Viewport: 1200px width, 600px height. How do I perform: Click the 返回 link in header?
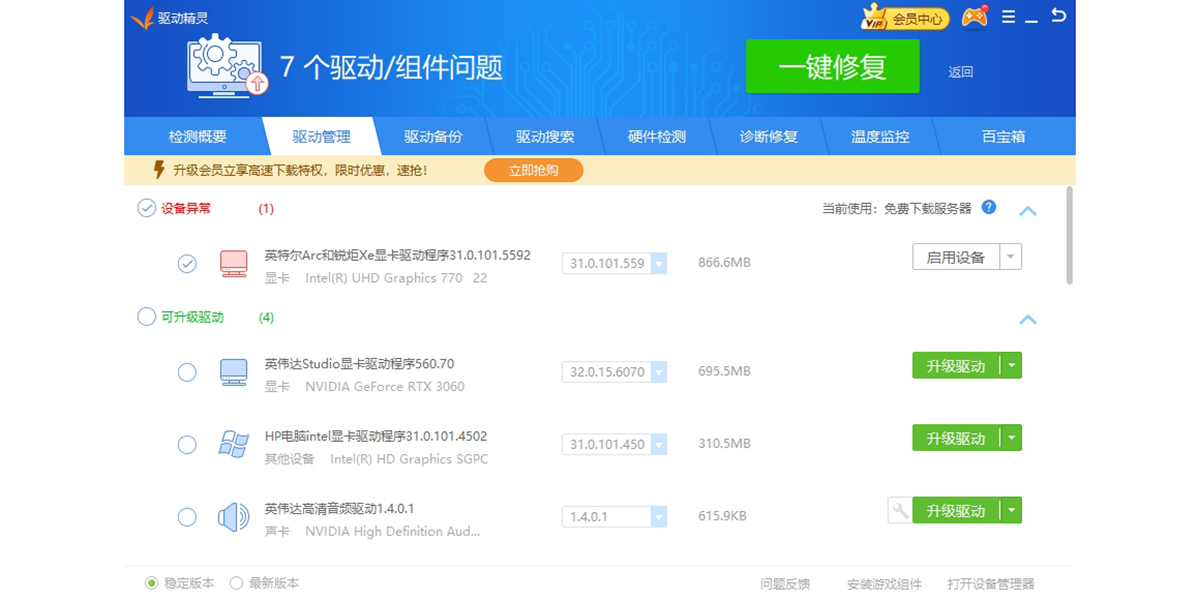click(961, 72)
